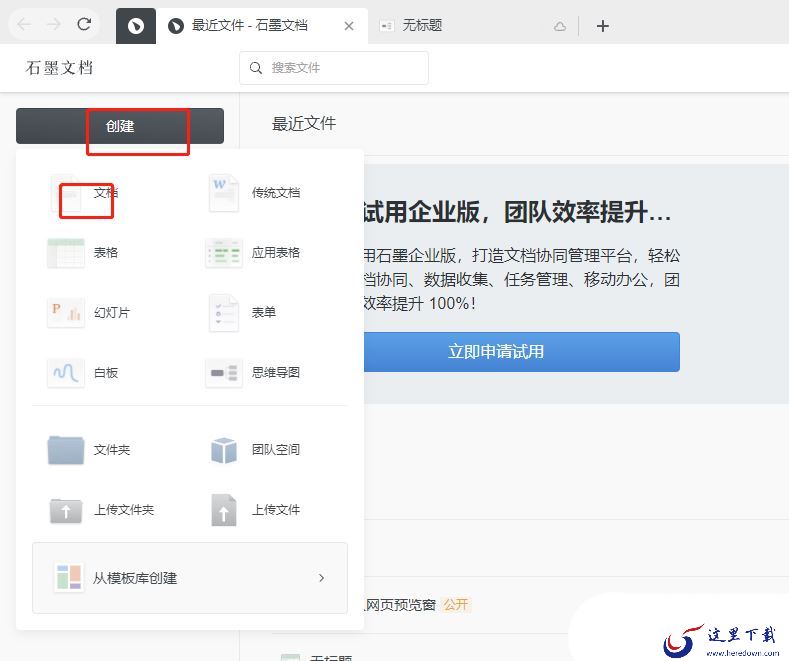This screenshot has width=789, height=661.
Task: Choose 传统文档 in the create menu
Action: 276,193
